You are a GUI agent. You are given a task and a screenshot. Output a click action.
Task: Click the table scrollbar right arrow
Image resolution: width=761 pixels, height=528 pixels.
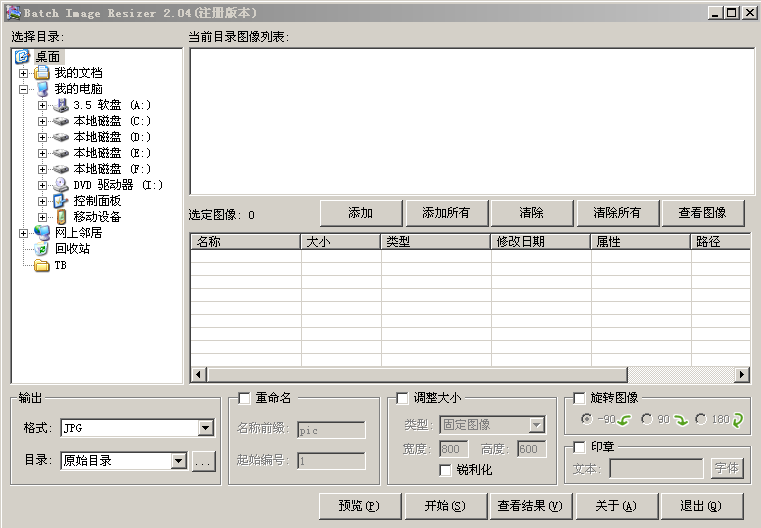coord(741,375)
